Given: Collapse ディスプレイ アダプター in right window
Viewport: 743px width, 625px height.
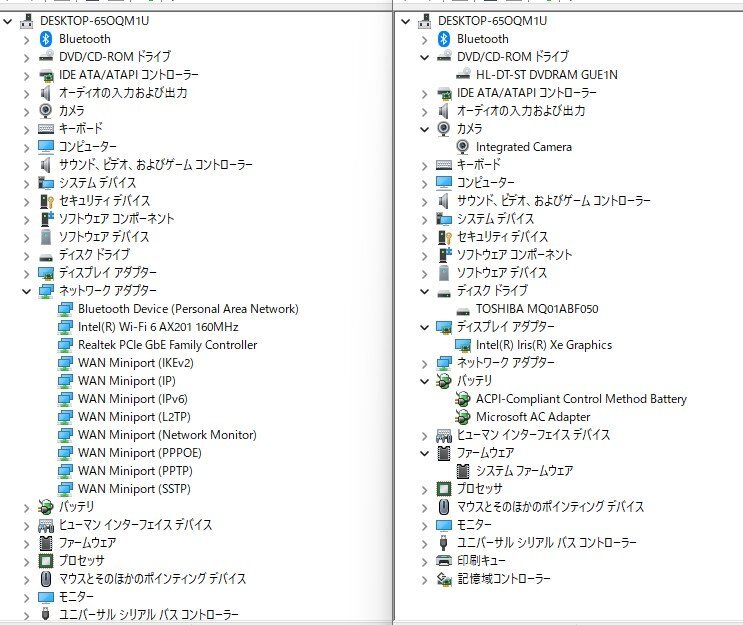Looking at the screenshot, I should [425, 327].
